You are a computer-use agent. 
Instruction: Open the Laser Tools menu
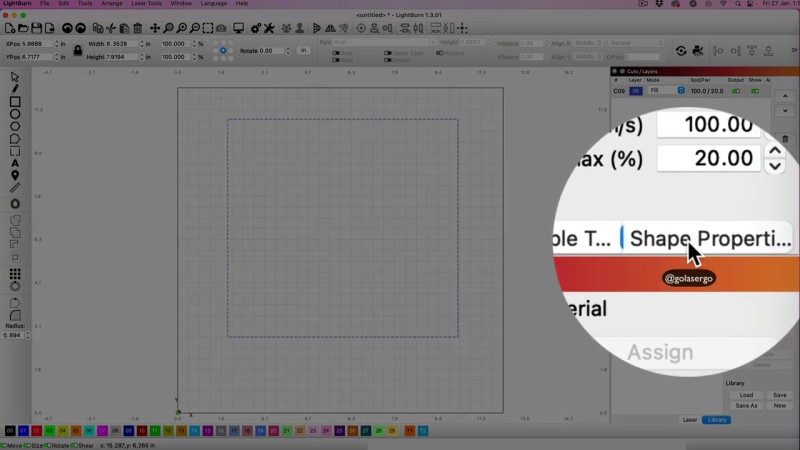[146, 4]
